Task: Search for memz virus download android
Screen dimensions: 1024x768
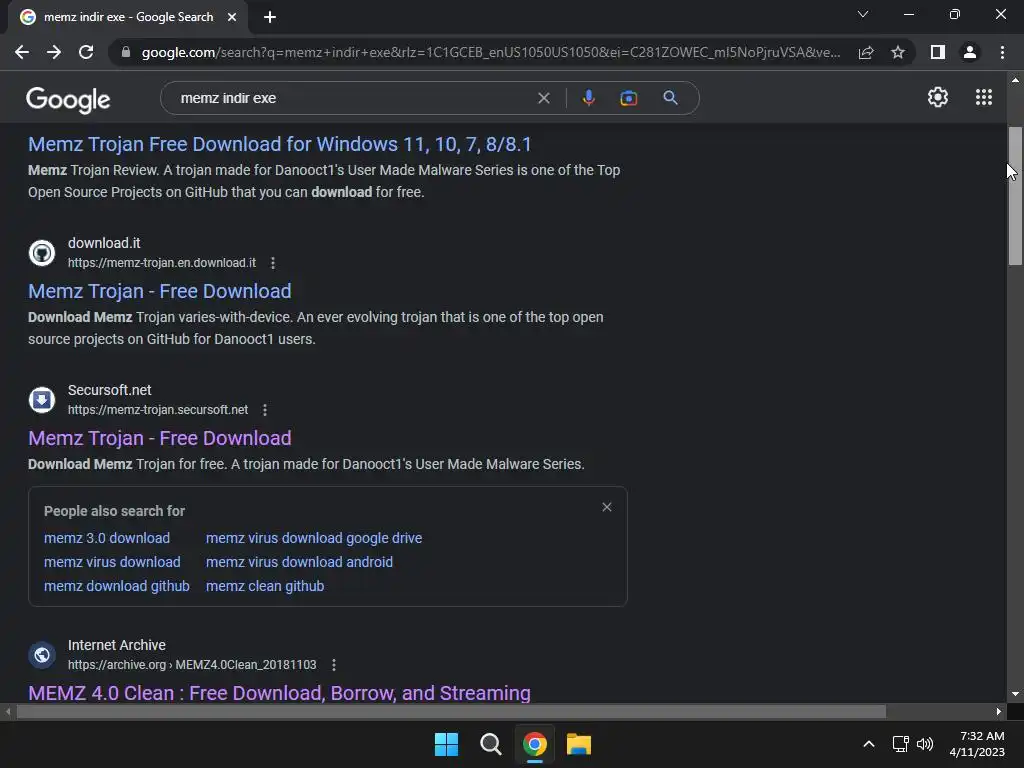Action: (x=299, y=562)
